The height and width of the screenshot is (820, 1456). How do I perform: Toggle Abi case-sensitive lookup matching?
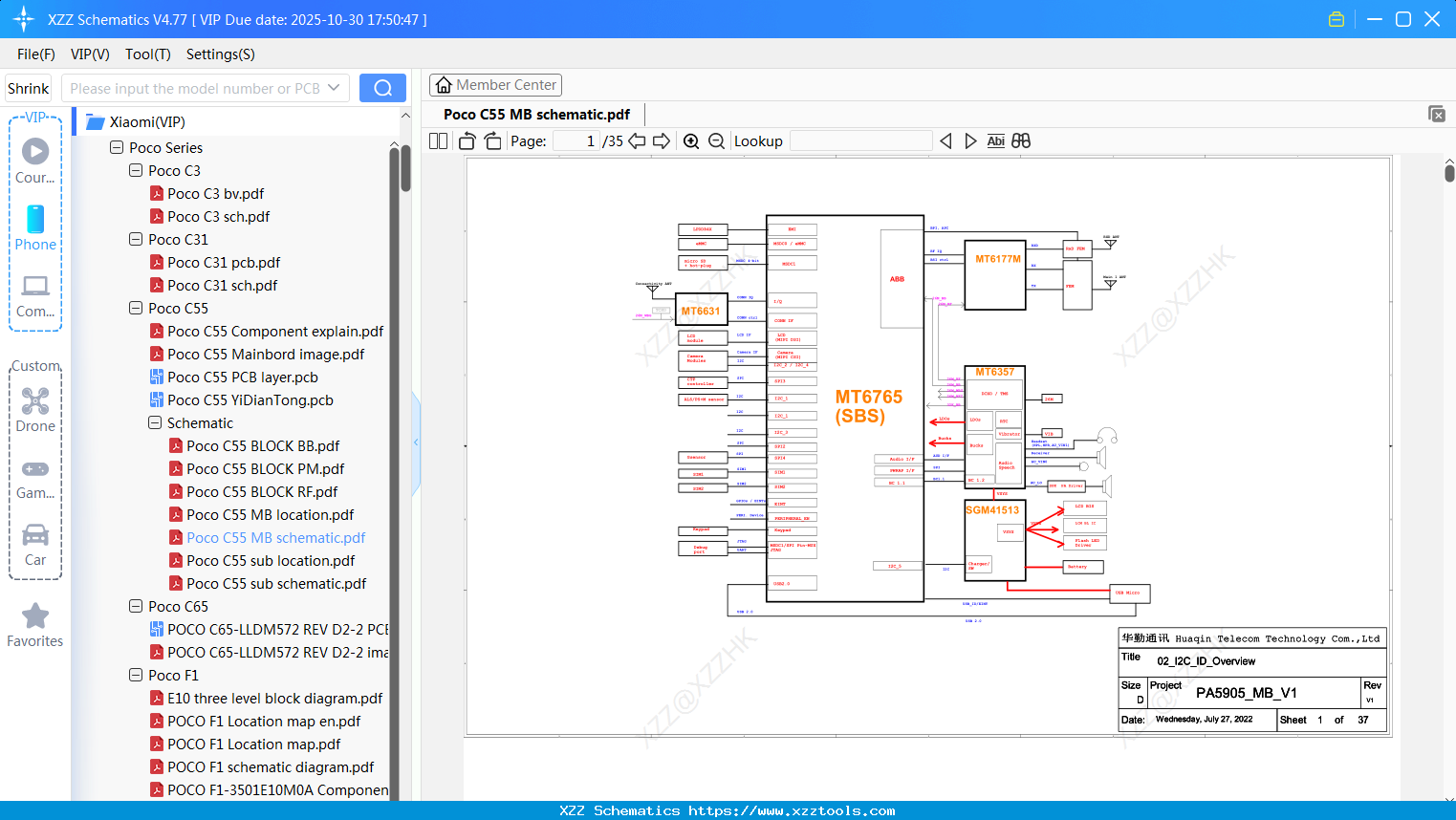pyautogui.click(x=996, y=140)
